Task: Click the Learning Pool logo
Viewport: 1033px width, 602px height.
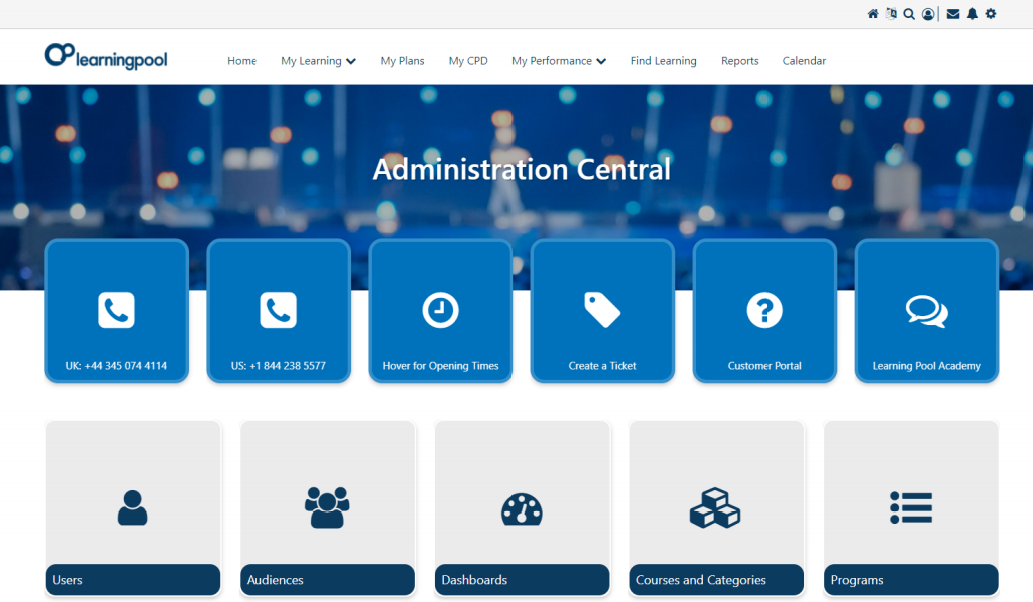Action: 106,57
